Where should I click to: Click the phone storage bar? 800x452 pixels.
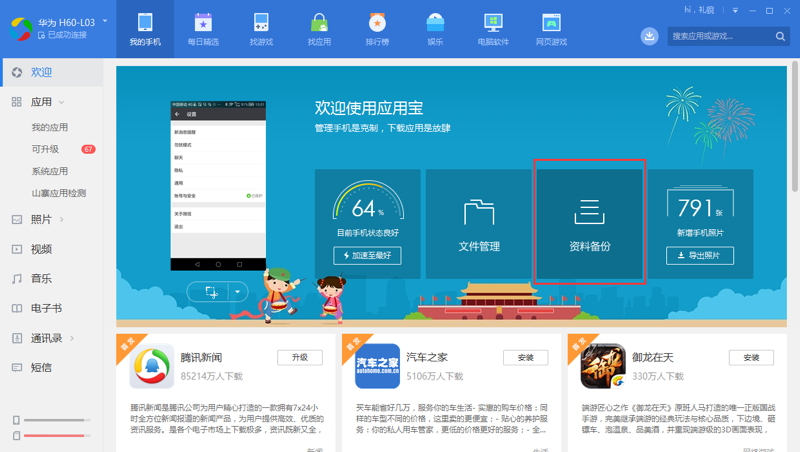[x=57, y=420]
